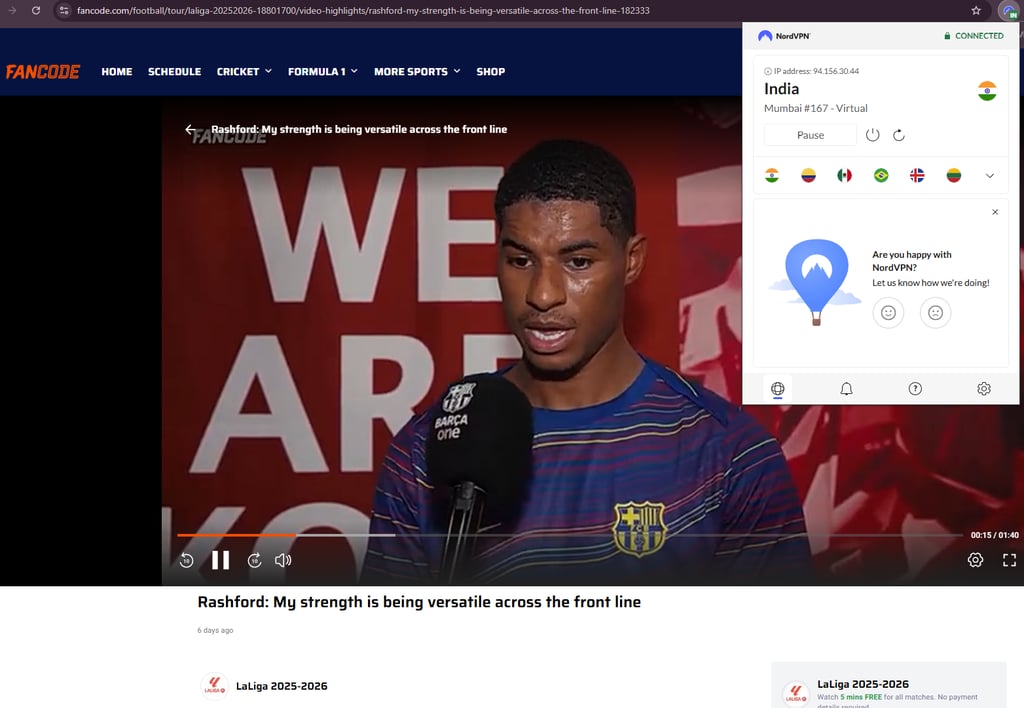Click the fancode.com address bar URL

[x=363, y=10]
